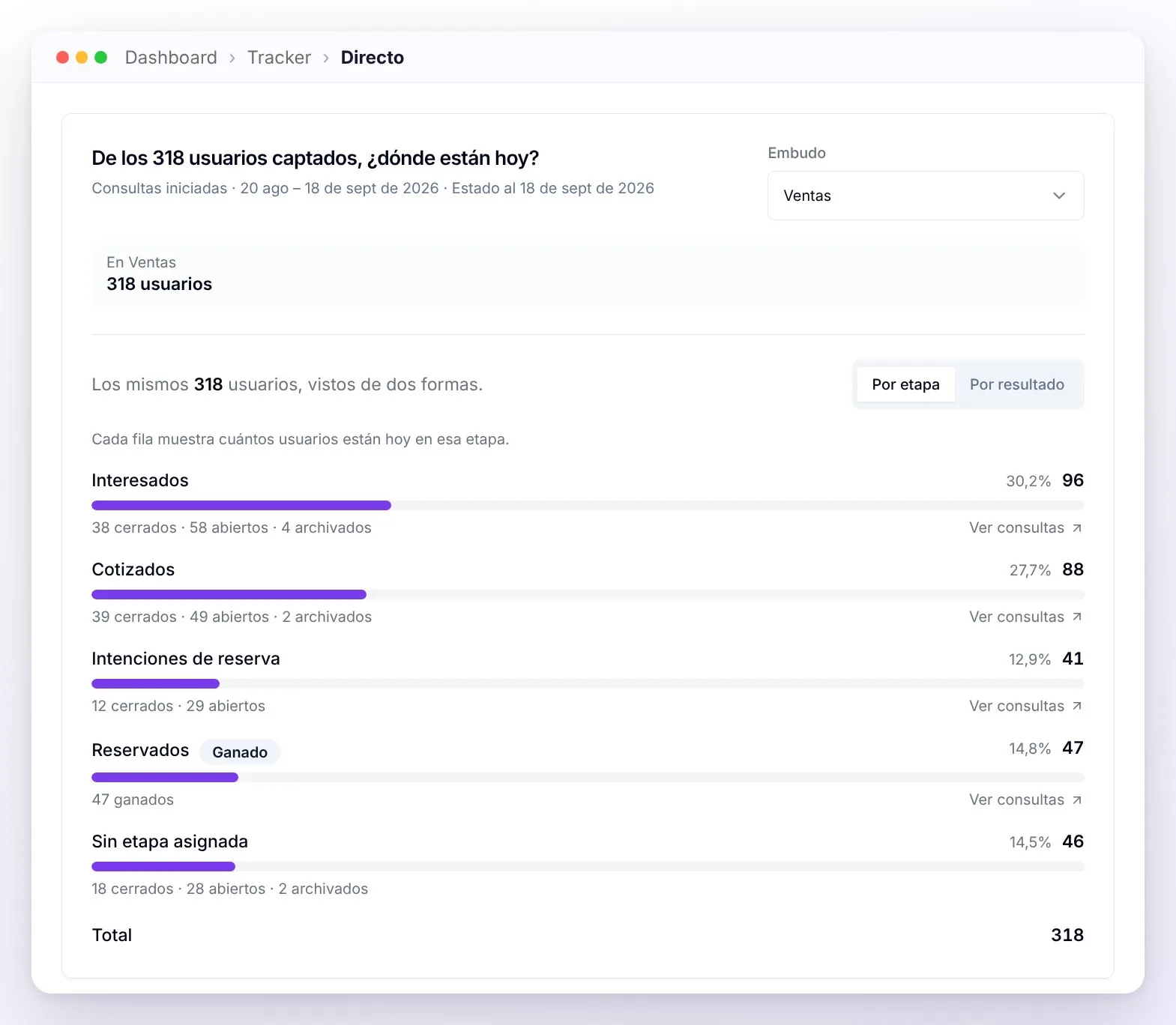Screen dimensions: 1176x1025
Task: Click '12 cerrados · 29 abiertos' text
Action: coord(178,707)
